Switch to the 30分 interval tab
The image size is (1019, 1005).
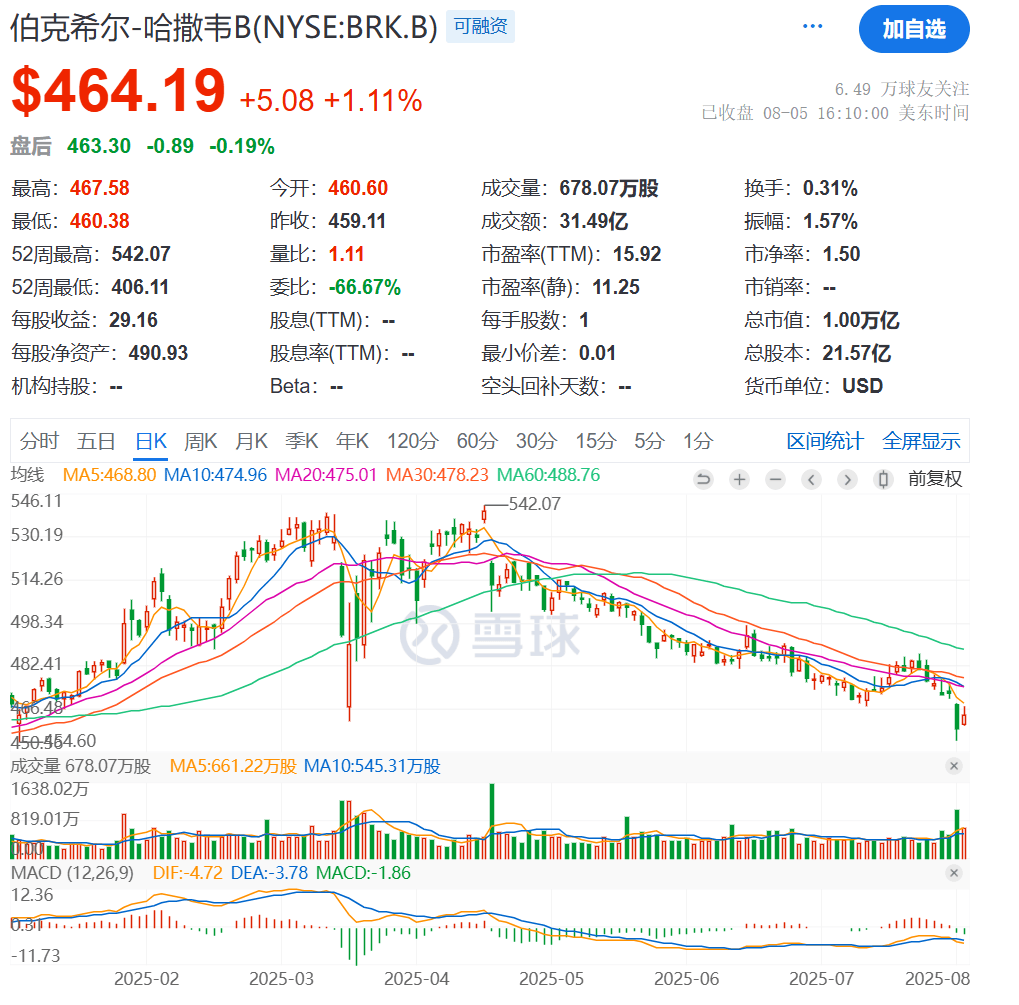pos(536,441)
